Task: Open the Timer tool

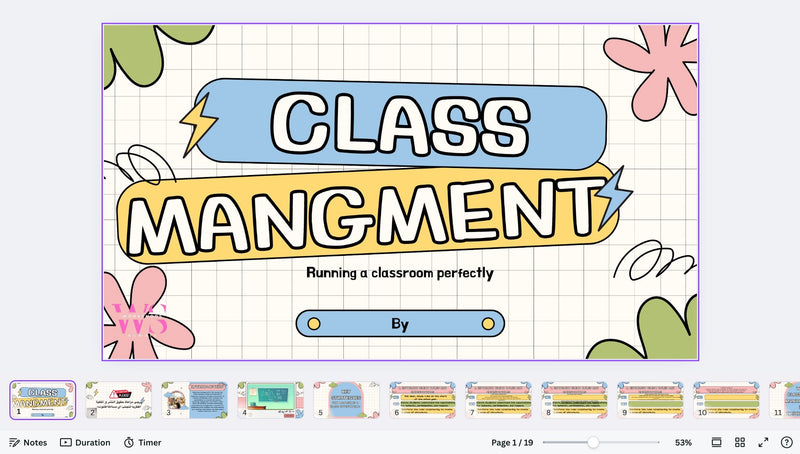Action: [x=142, y=442]
